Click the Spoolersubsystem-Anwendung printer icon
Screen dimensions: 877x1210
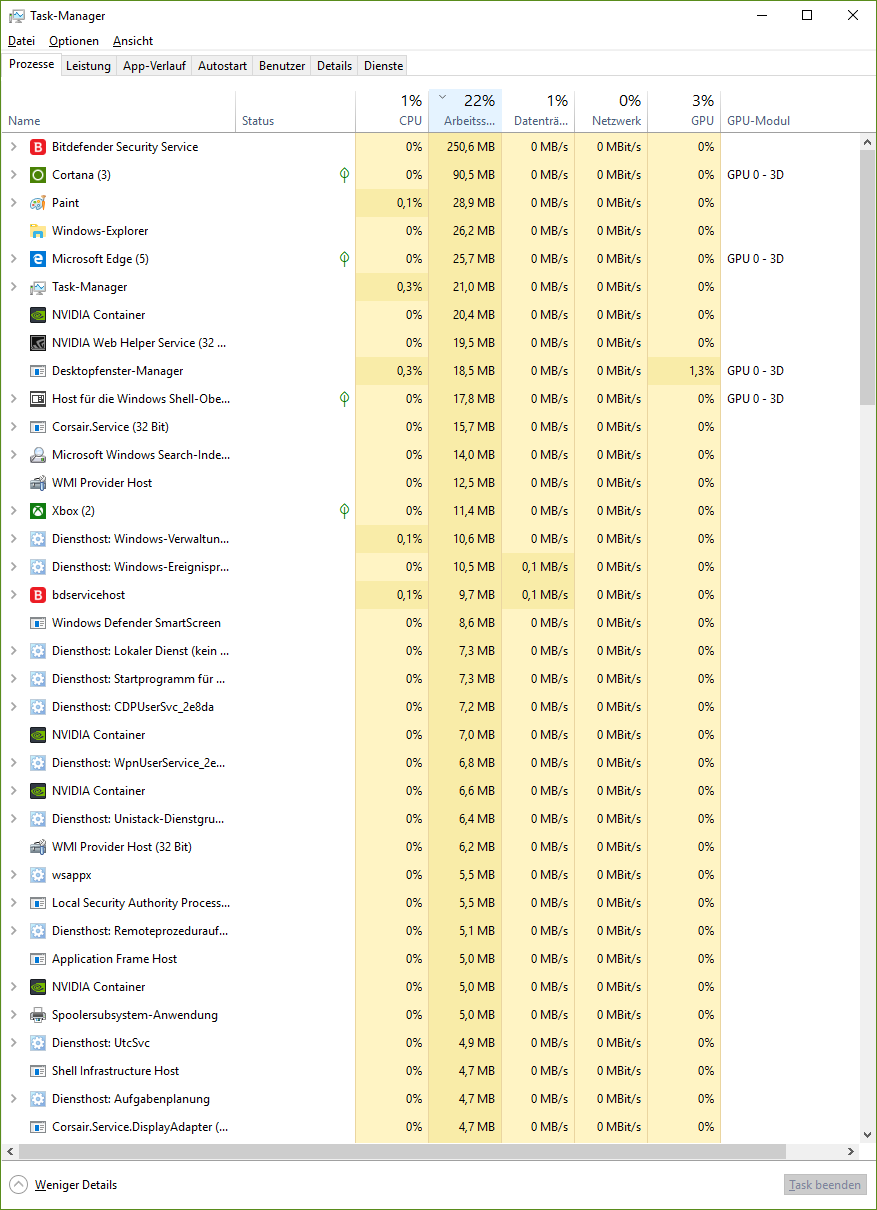[x=38, y=1015]
